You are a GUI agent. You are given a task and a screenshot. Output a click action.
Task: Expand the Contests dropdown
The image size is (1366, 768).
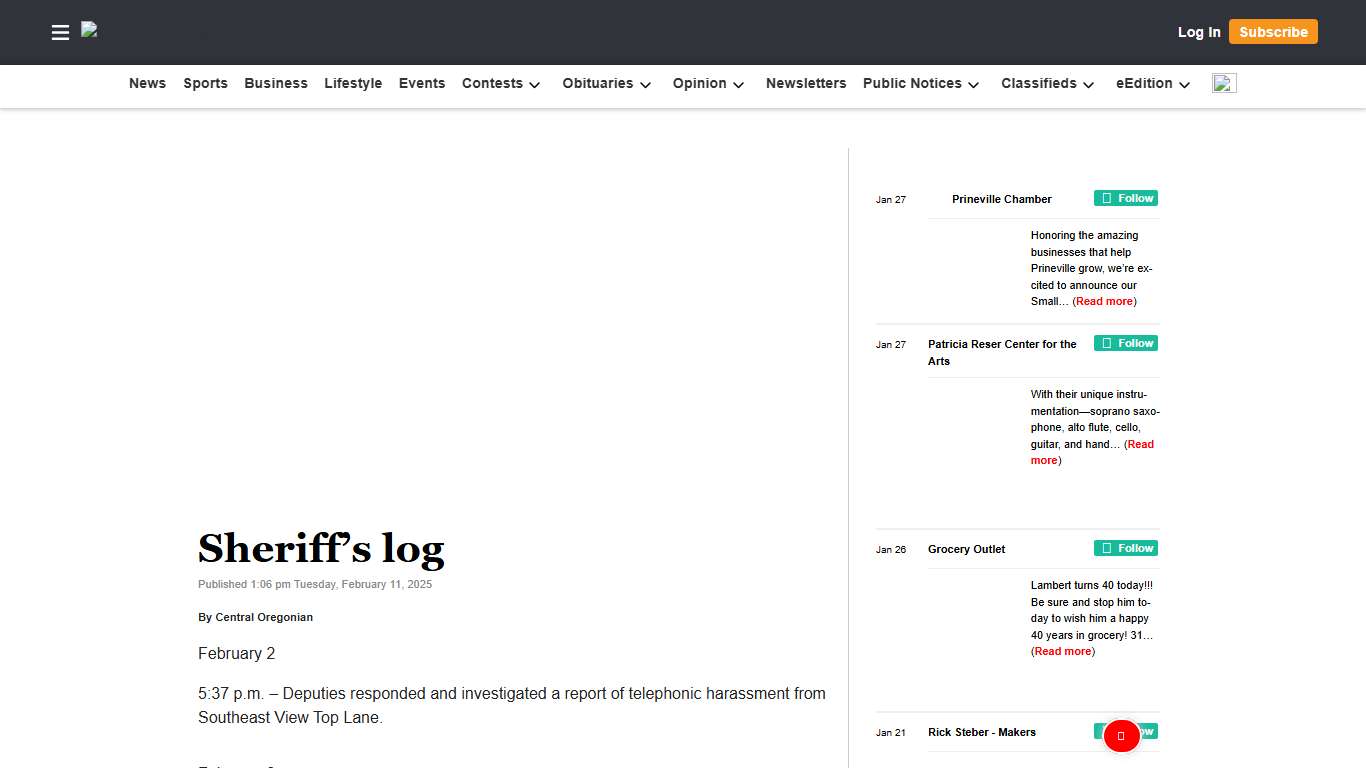click(501, 84)
